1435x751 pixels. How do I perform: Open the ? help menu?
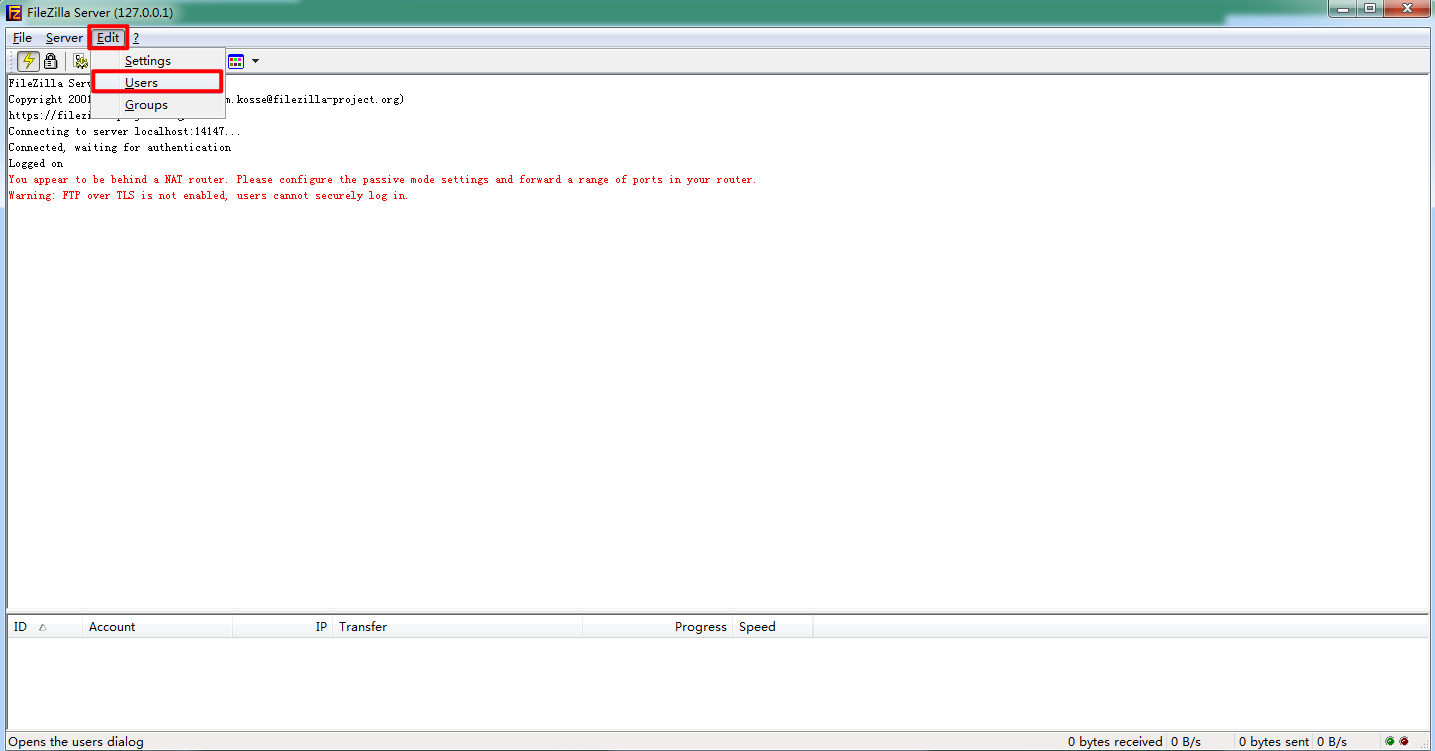pos(136,38)
